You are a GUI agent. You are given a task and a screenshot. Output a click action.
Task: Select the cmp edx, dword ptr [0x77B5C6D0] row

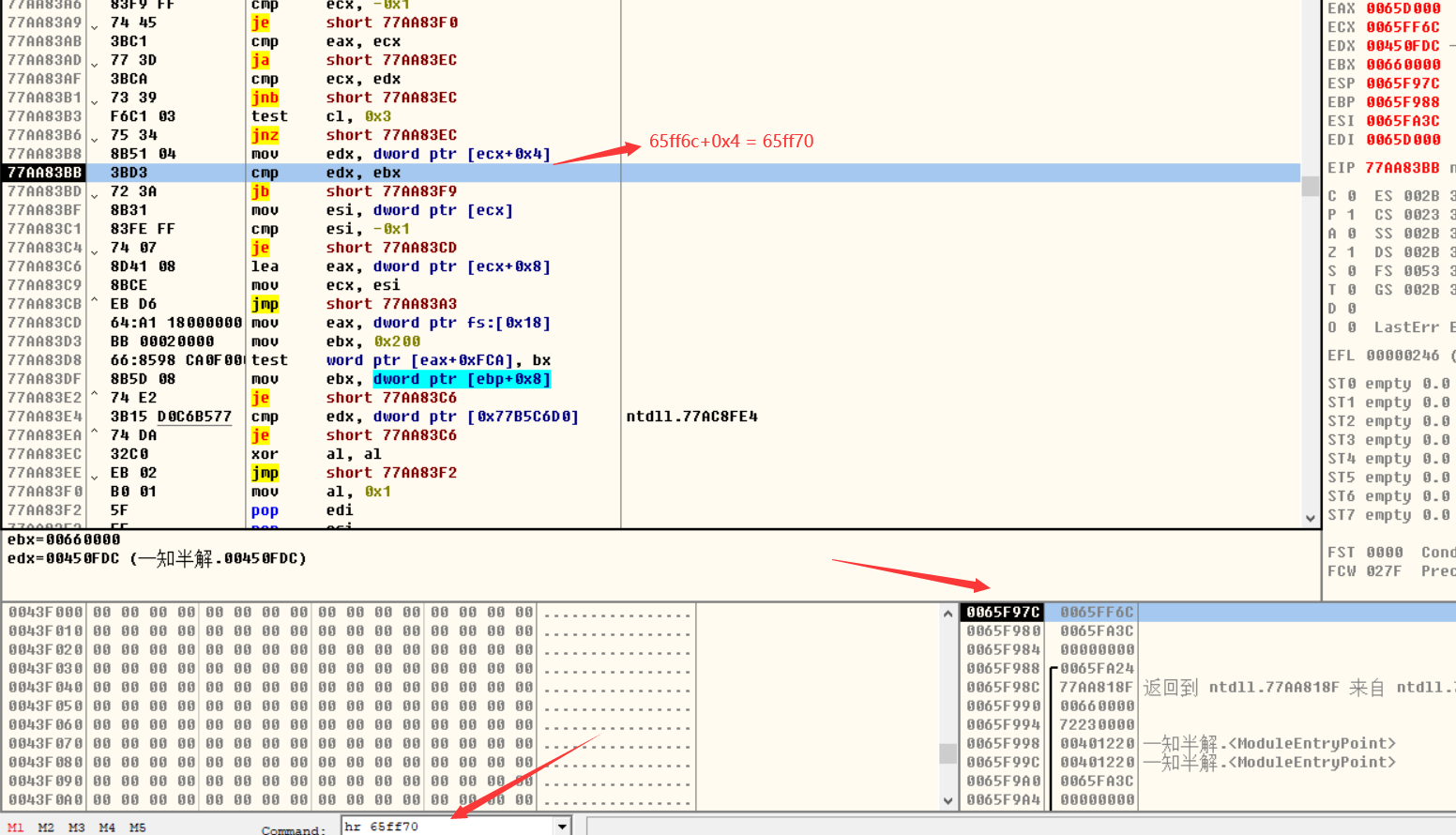651,417
